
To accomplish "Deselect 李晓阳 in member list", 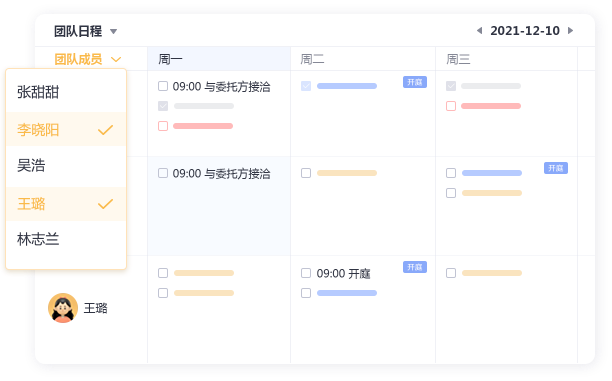I will (x=66, y=129).
